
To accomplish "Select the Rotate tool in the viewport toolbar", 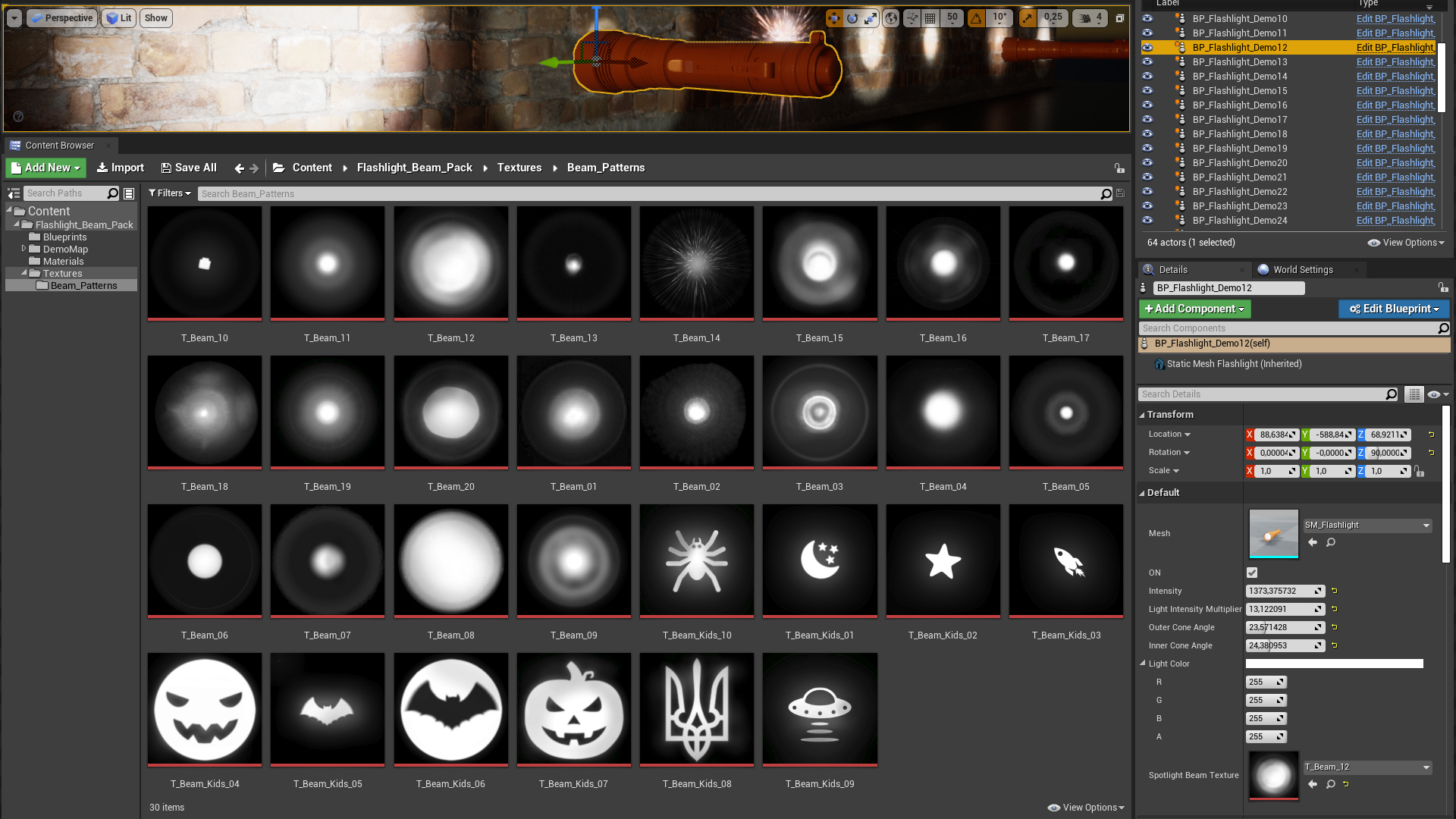I will click(x=853, y=18).
